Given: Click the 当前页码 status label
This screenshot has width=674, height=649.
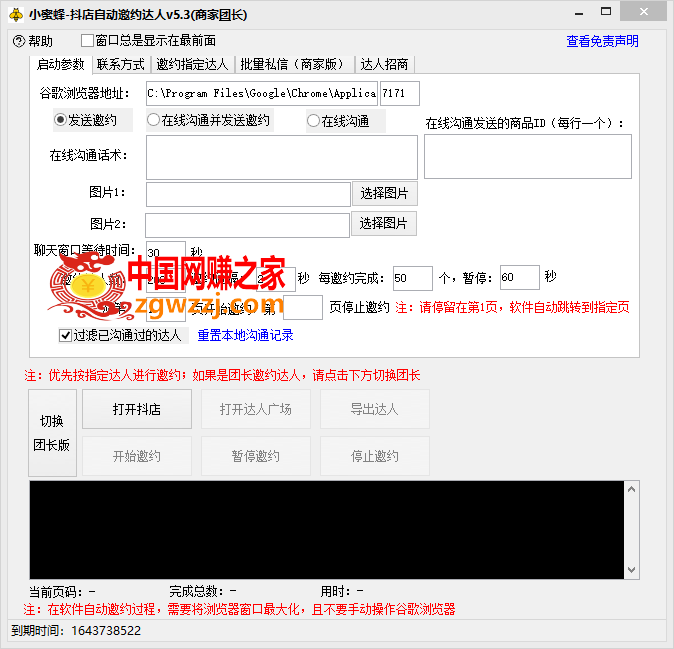Looking at the screenshot, I should click(x=62, y=592).
